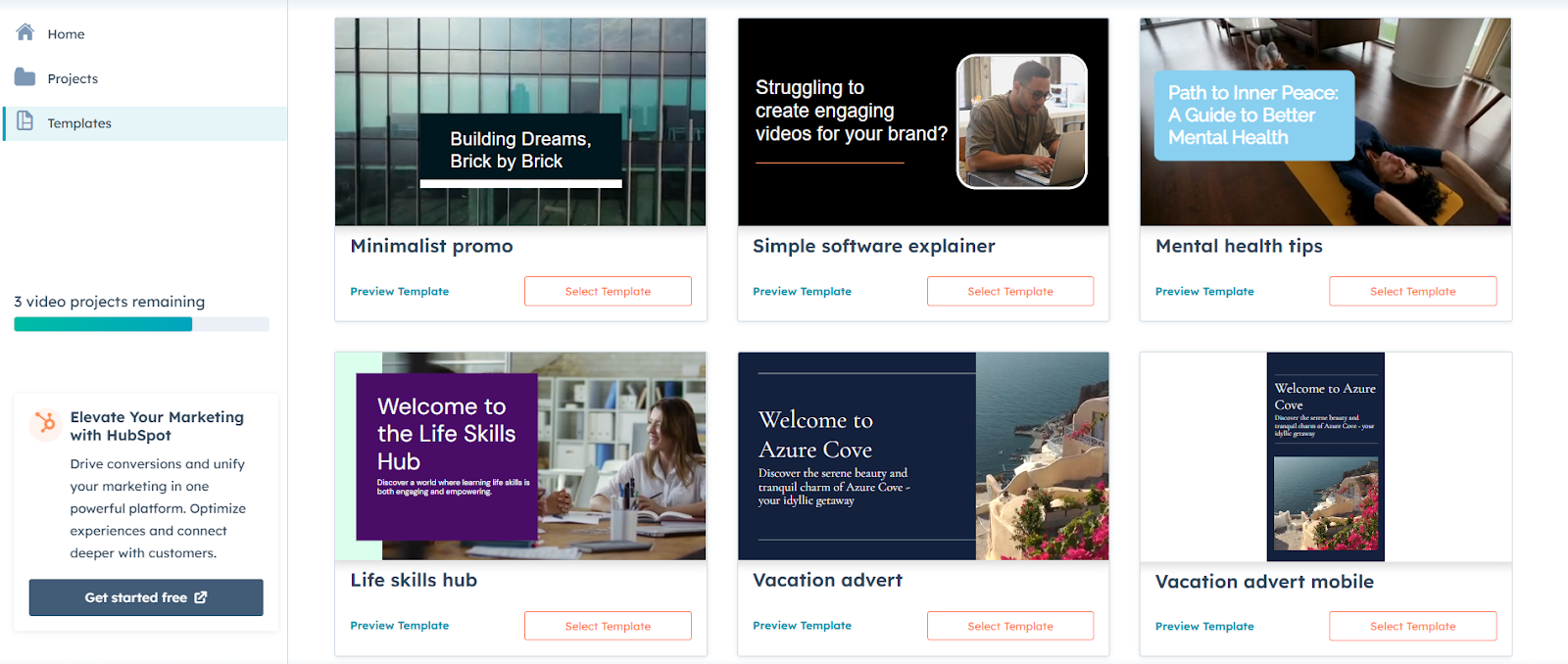The width and height of the screenshot is (1568, 664).
Task: Open the Life Skills Hub thumbnail
Action: [520, 456]
